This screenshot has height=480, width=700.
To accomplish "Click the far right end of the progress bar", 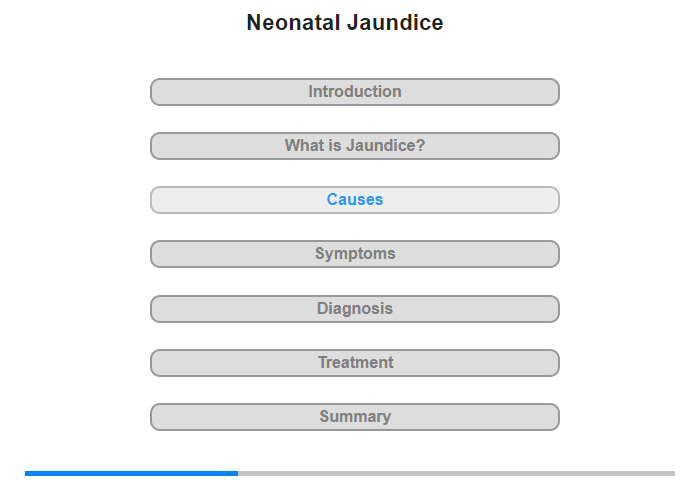I will [x=673, y=473].
